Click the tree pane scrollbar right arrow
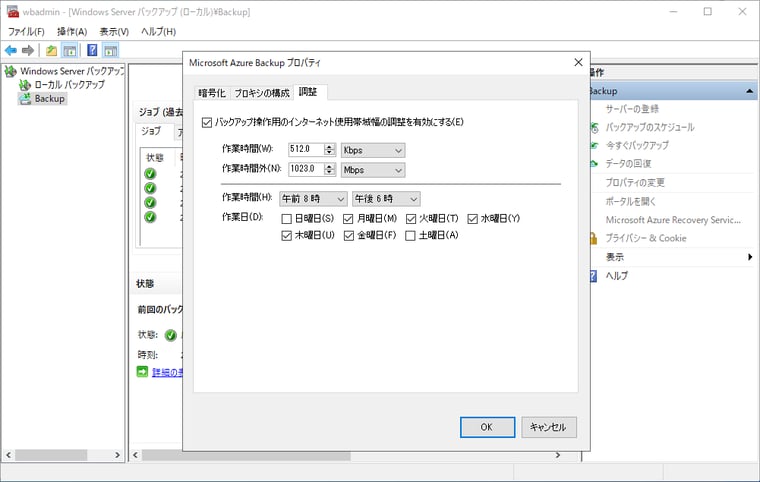Image resolution: width=760 pixels, height=482 pixels. click(x=117, y=455)
